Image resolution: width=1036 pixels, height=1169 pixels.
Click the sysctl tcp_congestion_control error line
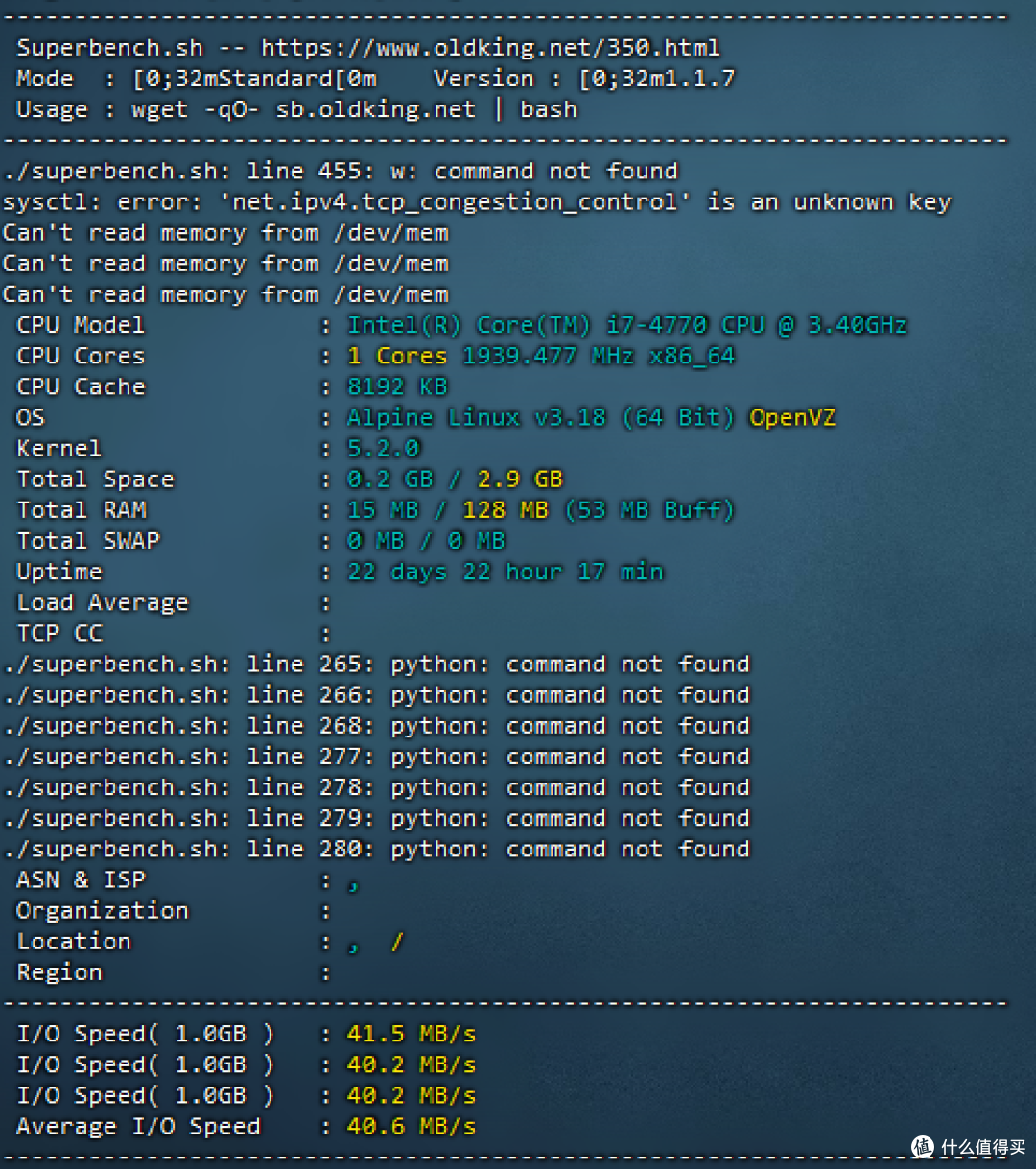(x=477, y=202)
